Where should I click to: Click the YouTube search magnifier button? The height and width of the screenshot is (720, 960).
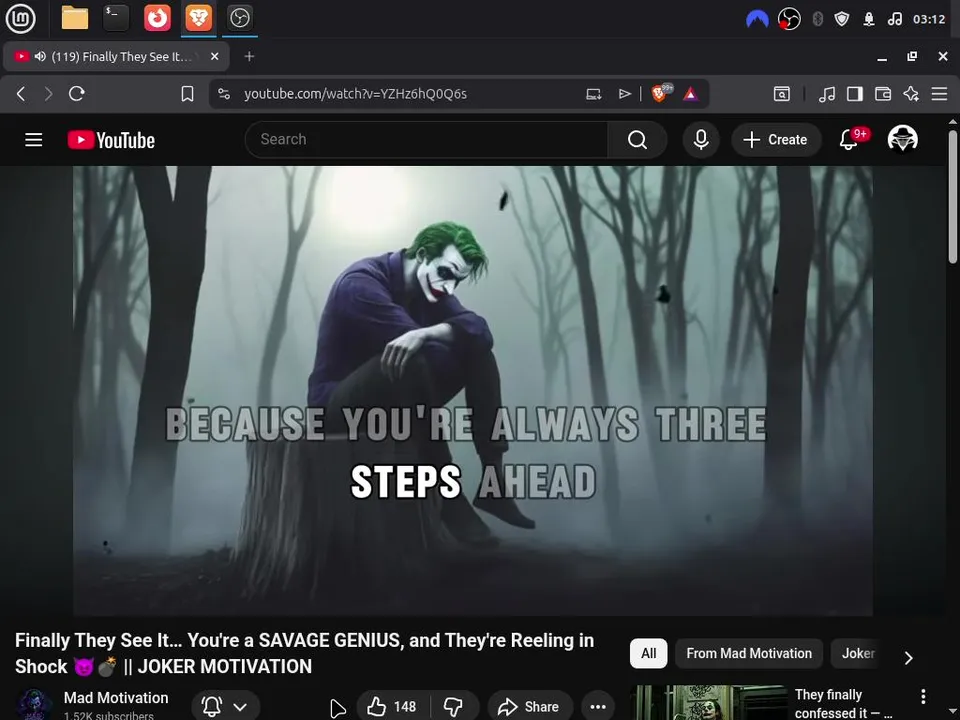[637, 140]
